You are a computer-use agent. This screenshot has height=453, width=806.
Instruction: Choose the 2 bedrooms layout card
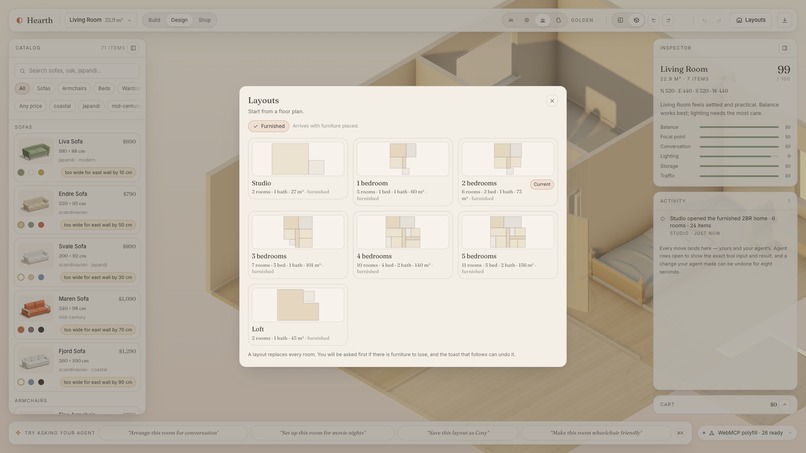(507, 172)
